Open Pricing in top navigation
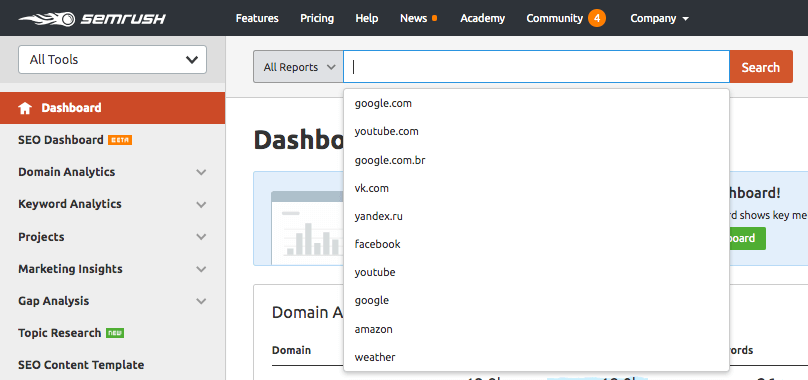The width and height of the screenshot is (808, 380). (317, 19)
